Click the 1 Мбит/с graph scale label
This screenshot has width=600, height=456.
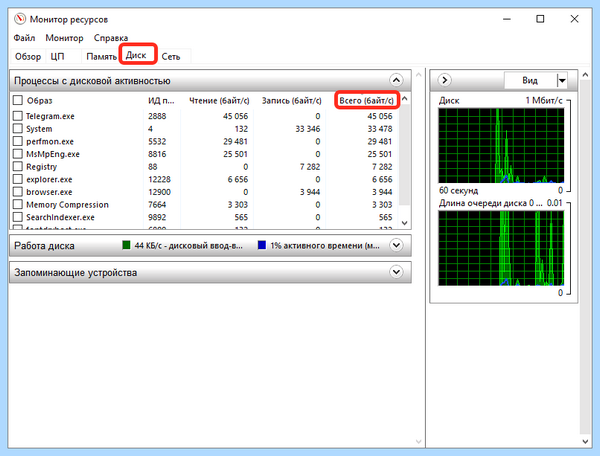point(544,101)
